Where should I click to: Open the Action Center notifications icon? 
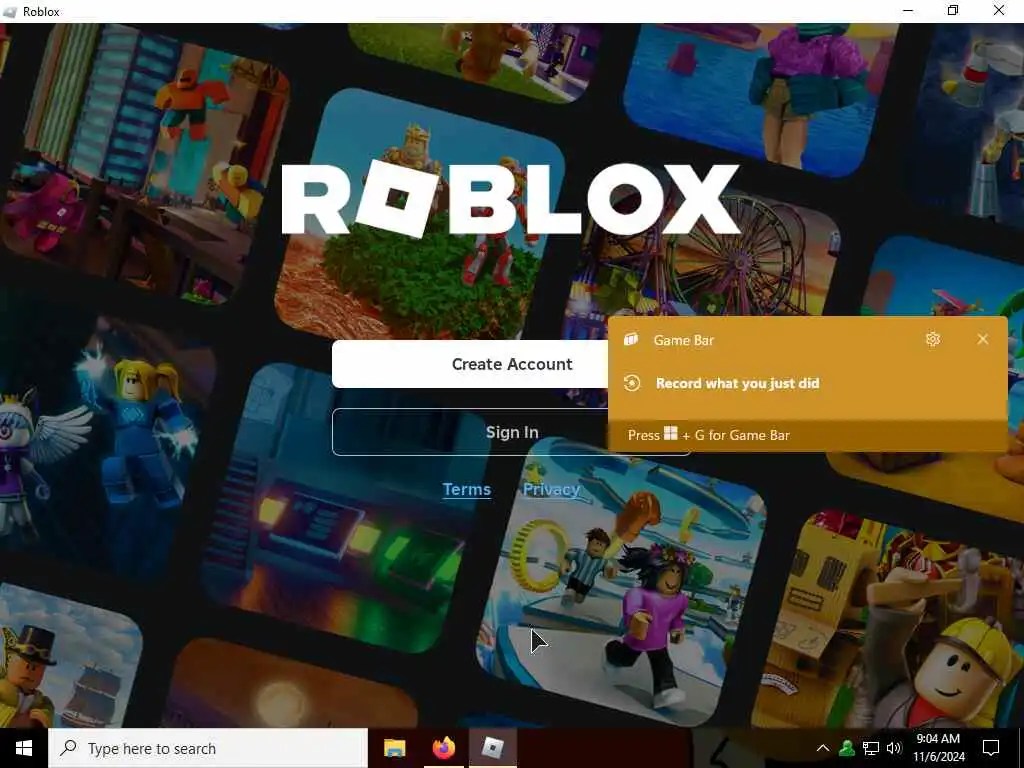tap(991, 748)
